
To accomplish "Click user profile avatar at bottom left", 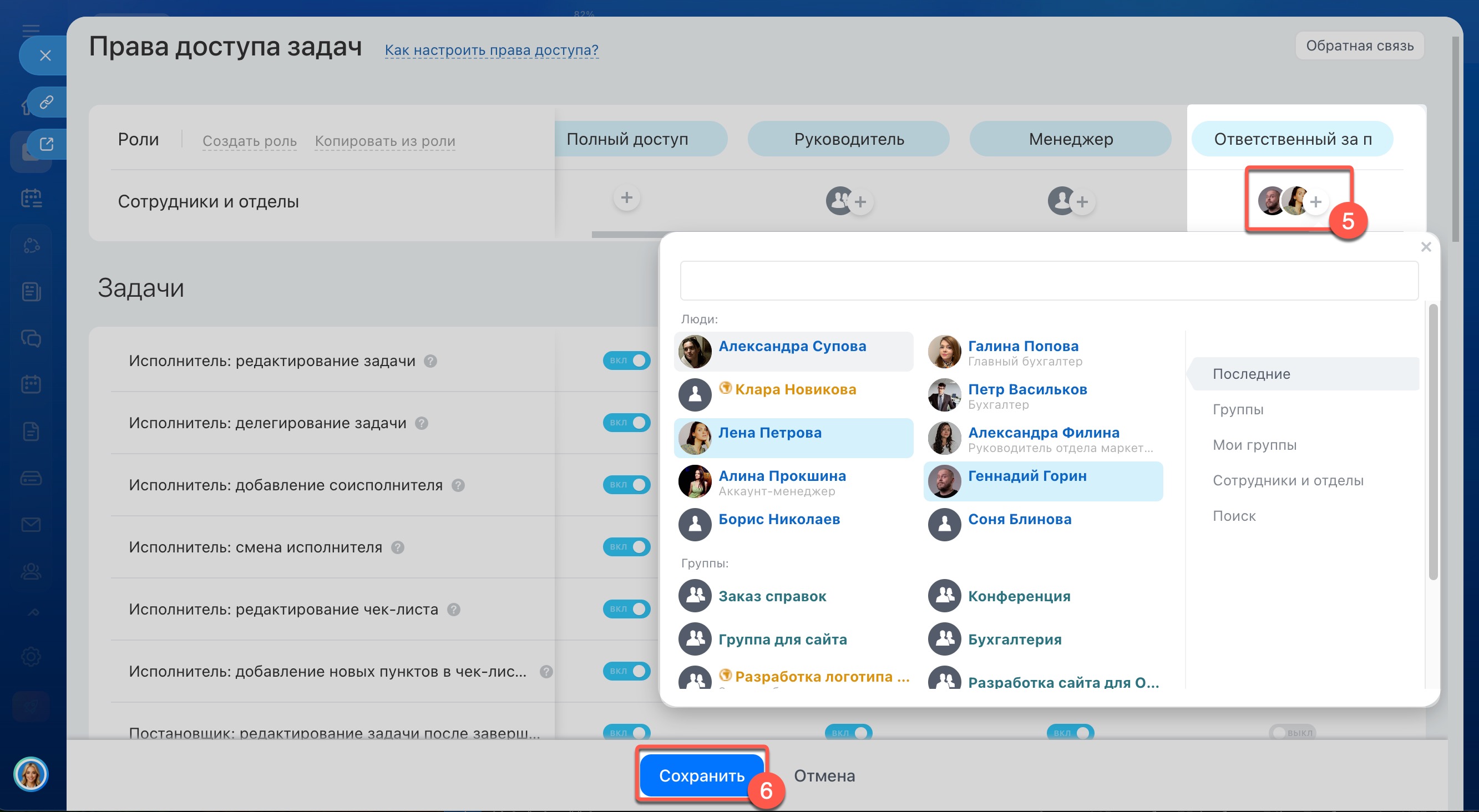I will [x=31, y=774].
